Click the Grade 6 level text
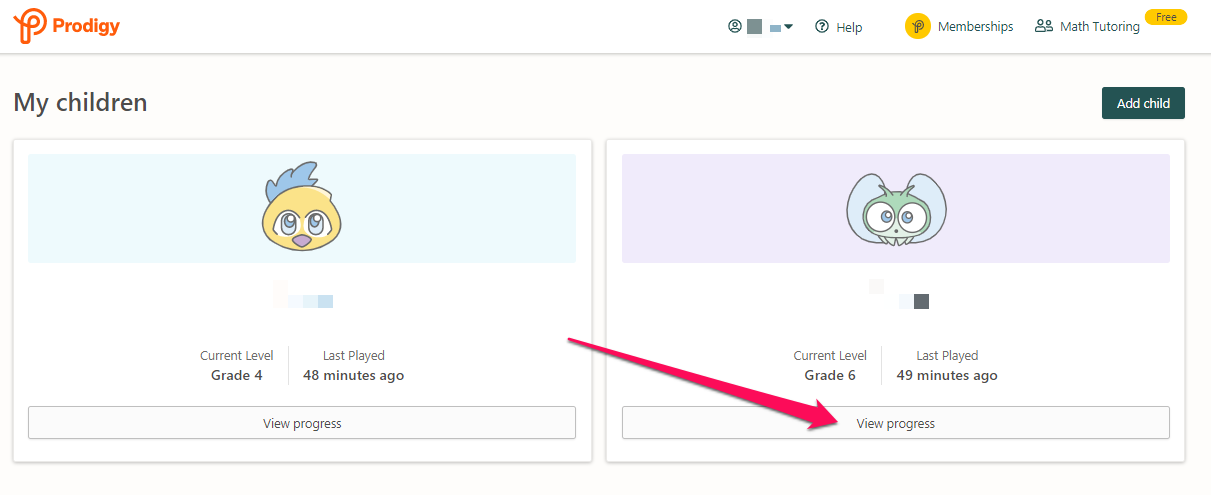 pos(830,376)
